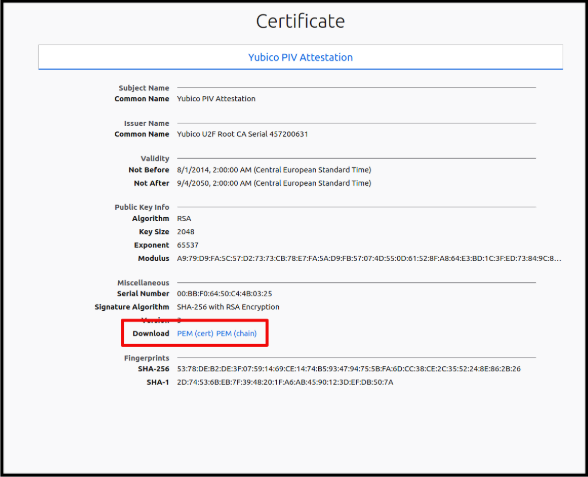Click the Not Before label
This screenshot has width=588, height=477.
[149, 170]
